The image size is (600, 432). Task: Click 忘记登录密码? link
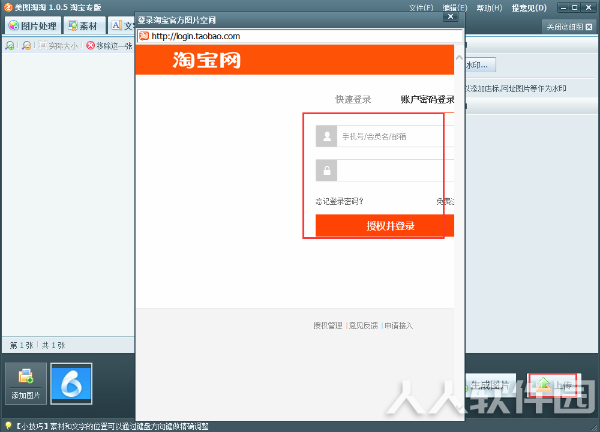point(339,201)
